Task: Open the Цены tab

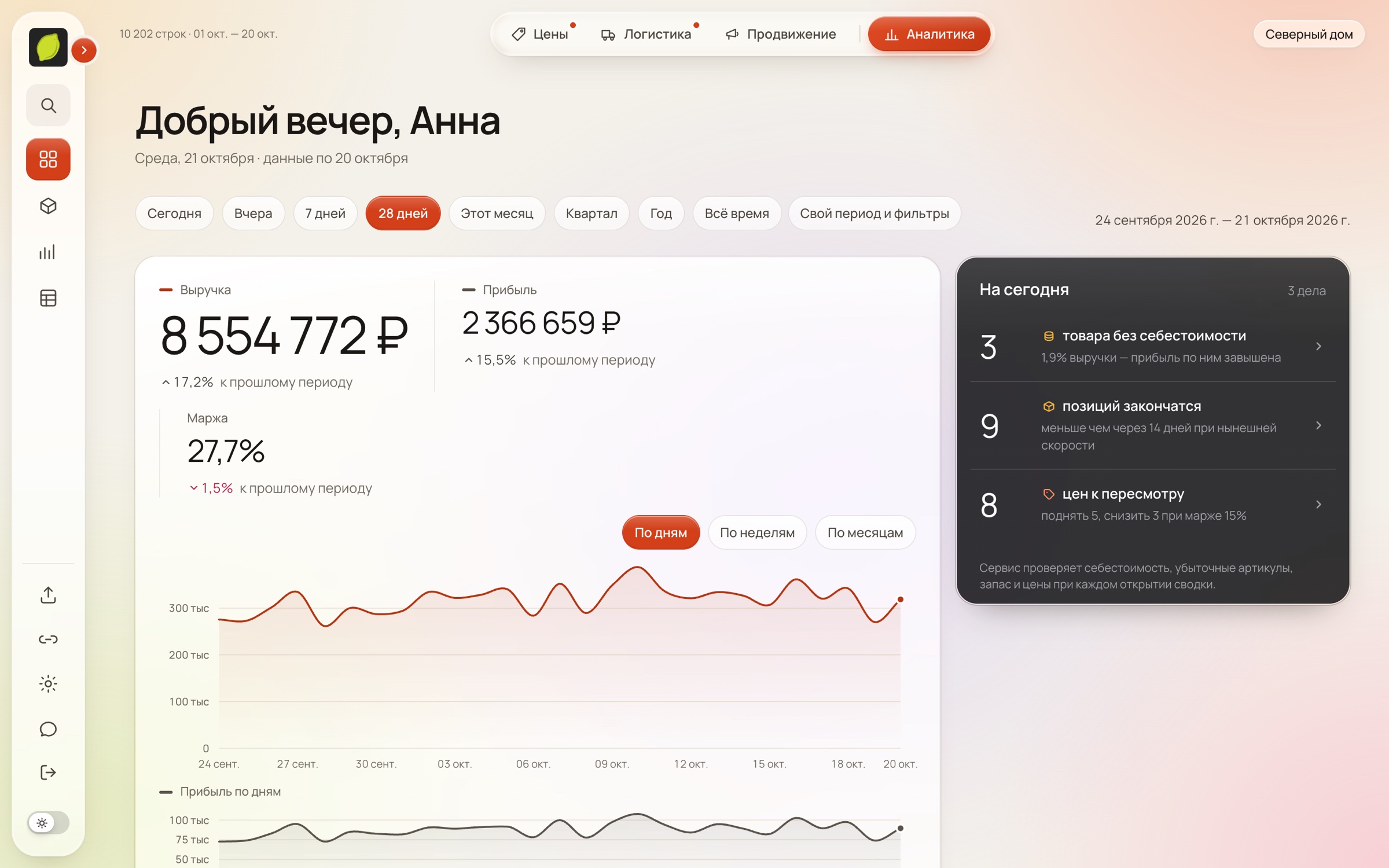Action: (540, 34)
